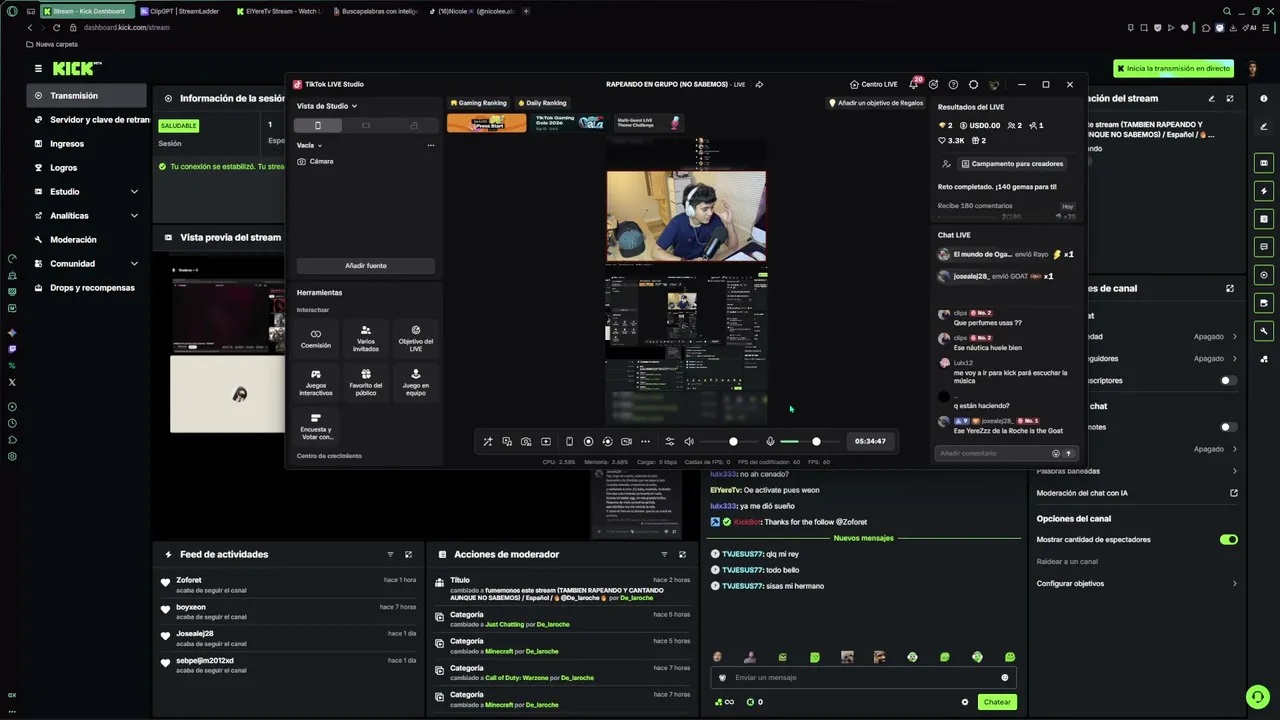
Task: Click the speaker volume icon in TikTok toolbar
Action: (x=689, y=441)
